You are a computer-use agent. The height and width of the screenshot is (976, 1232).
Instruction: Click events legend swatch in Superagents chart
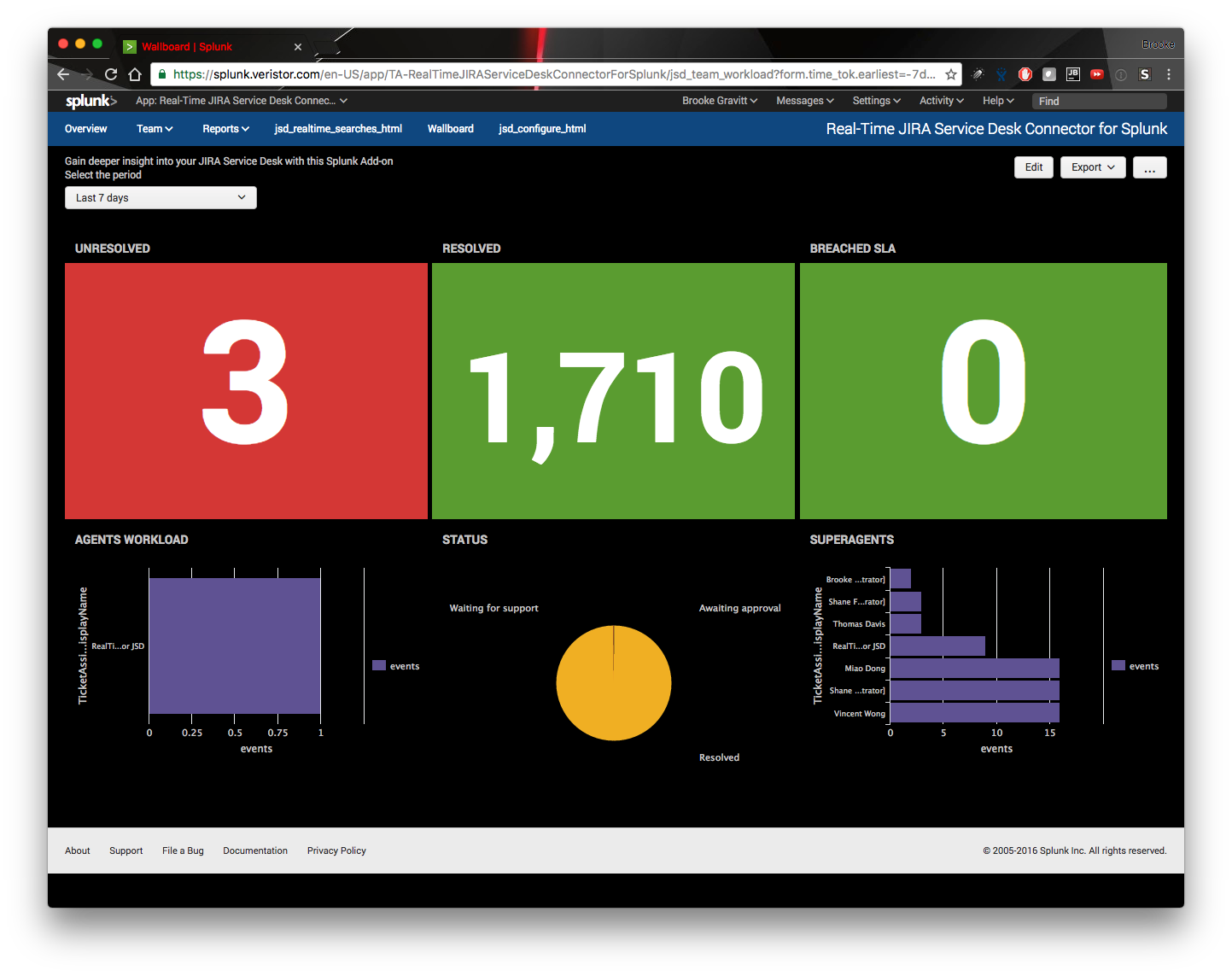1118,665
